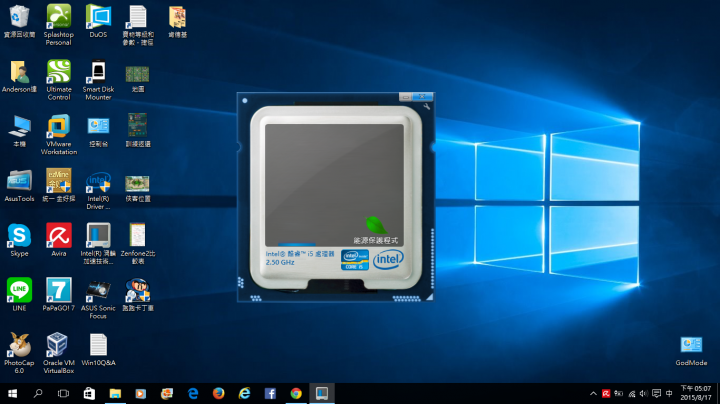Open PhotoCap 6.0 shortcut
Image resolution: width=720 pixels, height=404 pixels.
point(19,353)
